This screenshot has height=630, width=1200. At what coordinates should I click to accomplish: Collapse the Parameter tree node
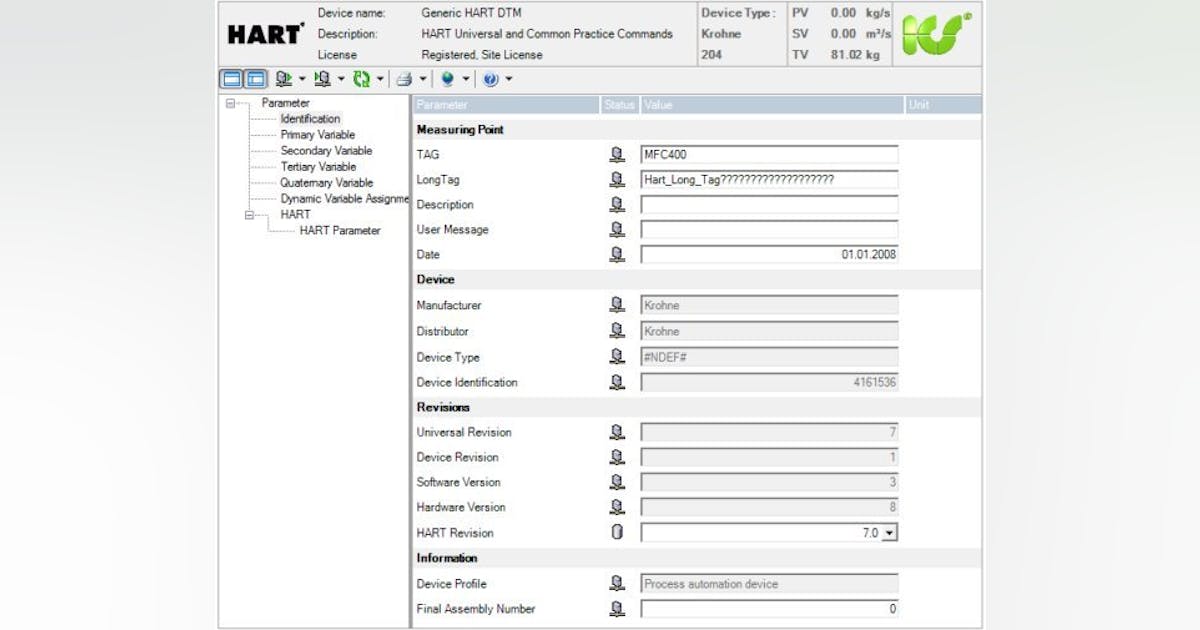(x=230, y=102)
